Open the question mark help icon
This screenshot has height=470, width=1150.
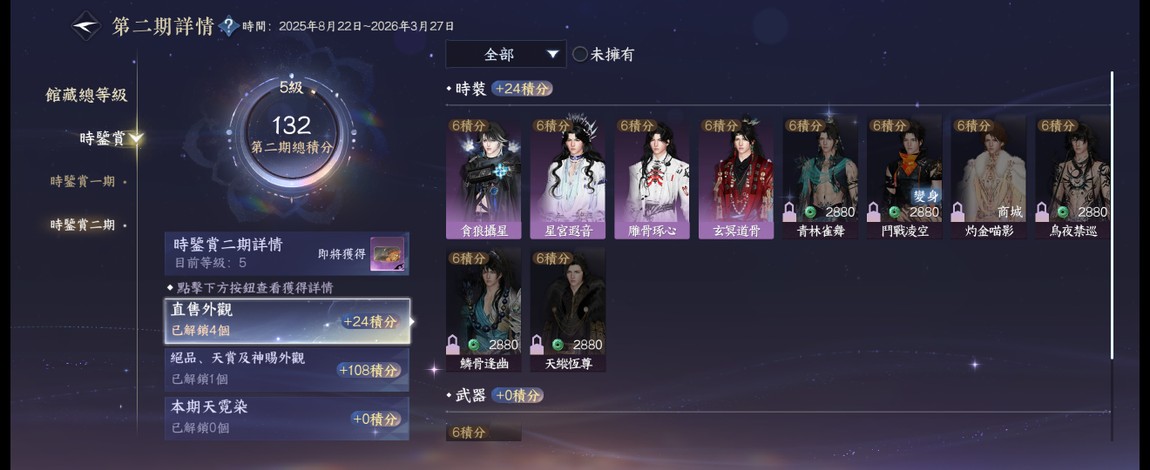tap(229, 26)
